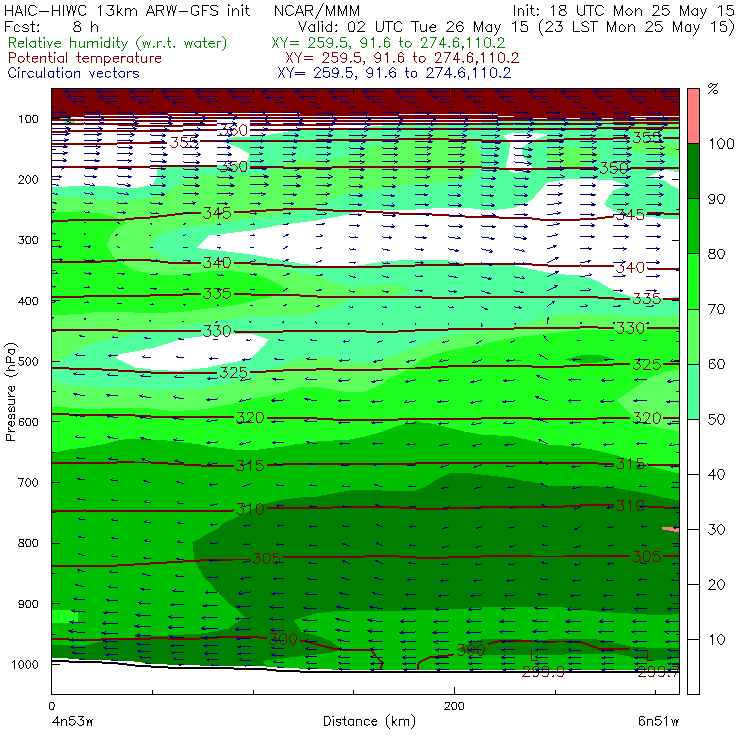
Task: Click the "Valid: 02 UTC Tue 26 May 15" text
Action: [413, 27]
